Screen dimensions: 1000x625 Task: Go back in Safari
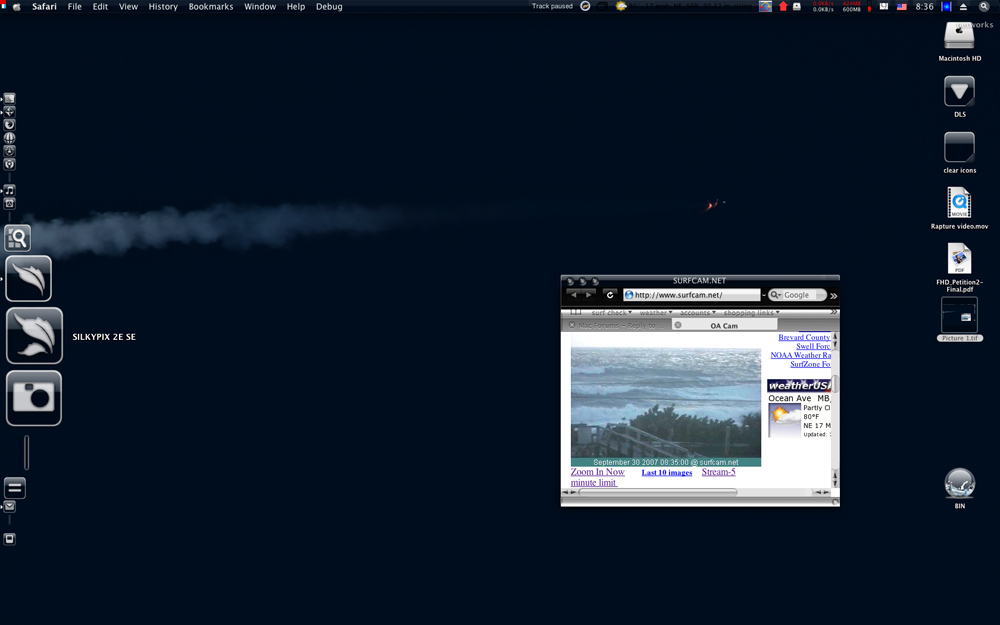tap(573, 295)
